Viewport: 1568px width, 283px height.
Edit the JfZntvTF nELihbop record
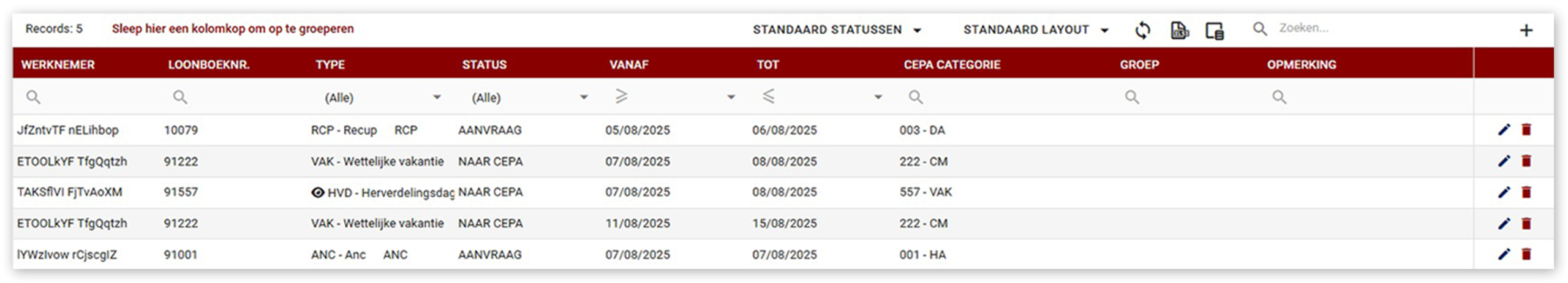pos(1504,130)
